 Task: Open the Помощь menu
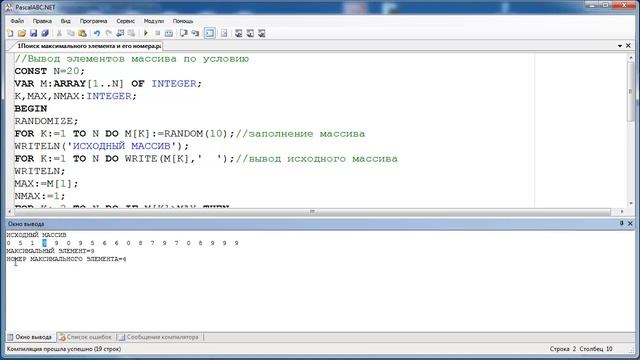coord(183,21)
